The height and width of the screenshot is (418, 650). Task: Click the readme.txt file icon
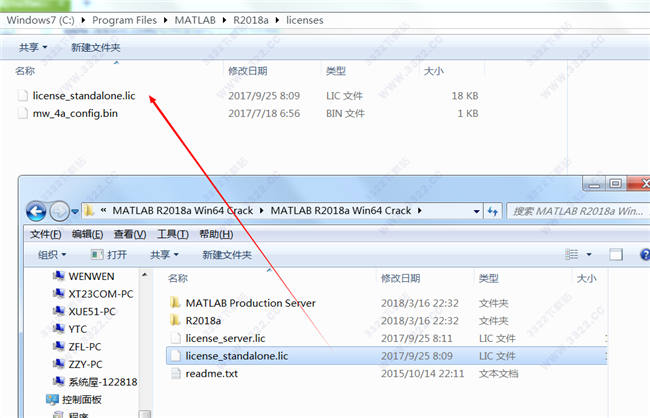176,374
